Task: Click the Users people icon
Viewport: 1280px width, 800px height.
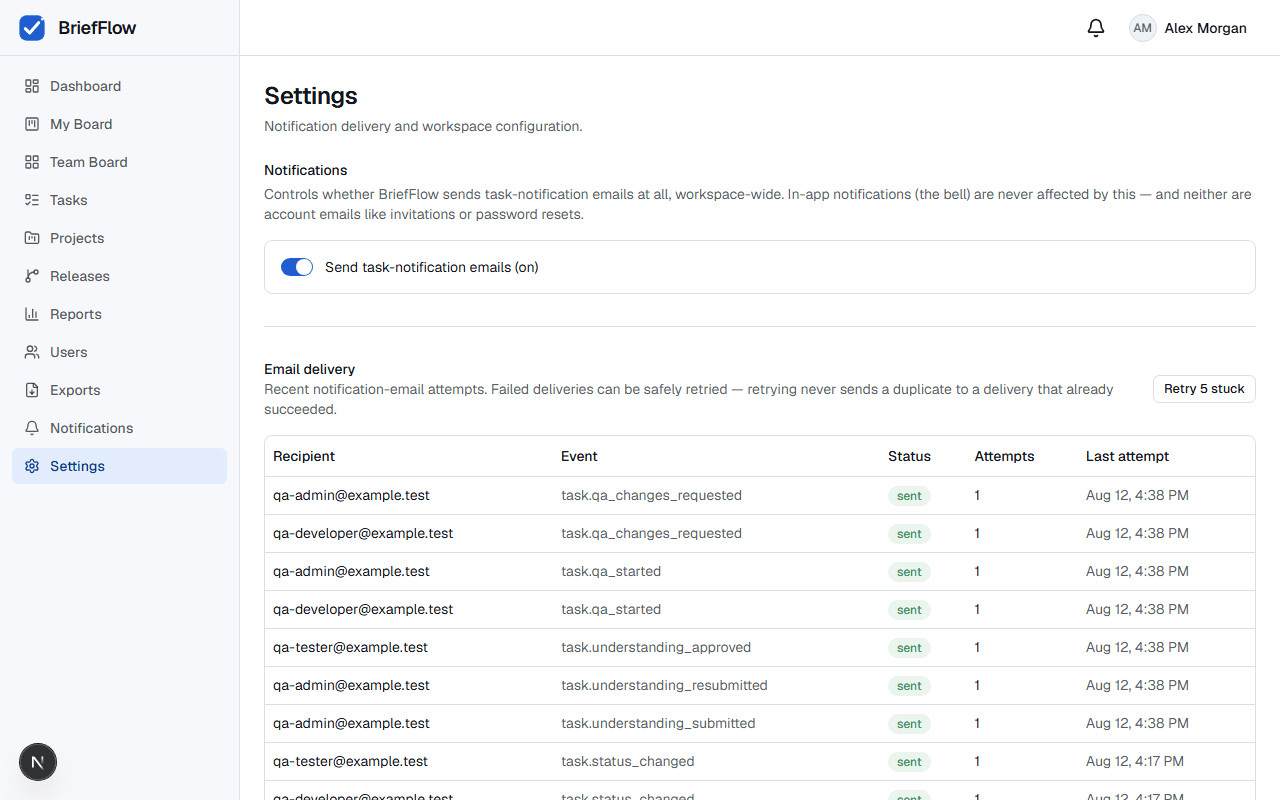Action: [x=32, y=352]
